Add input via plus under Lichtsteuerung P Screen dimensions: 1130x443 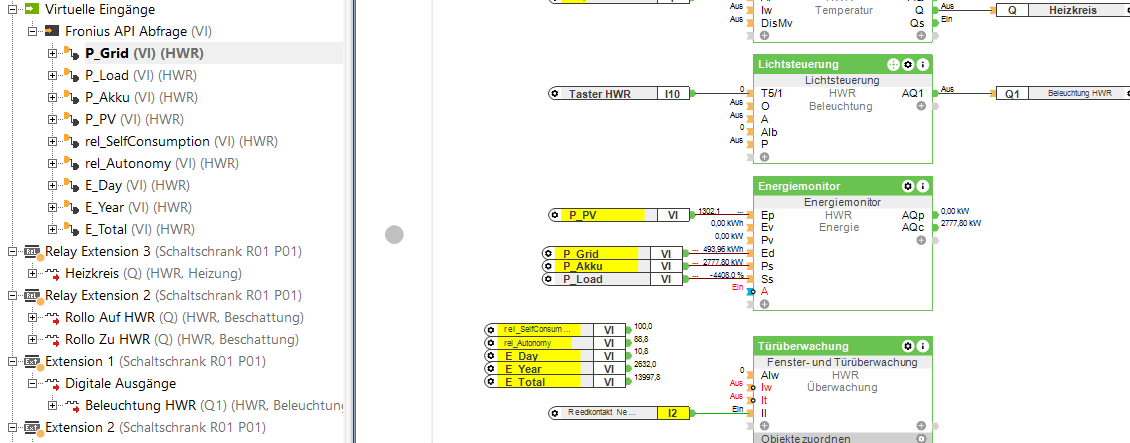(765, 156)
